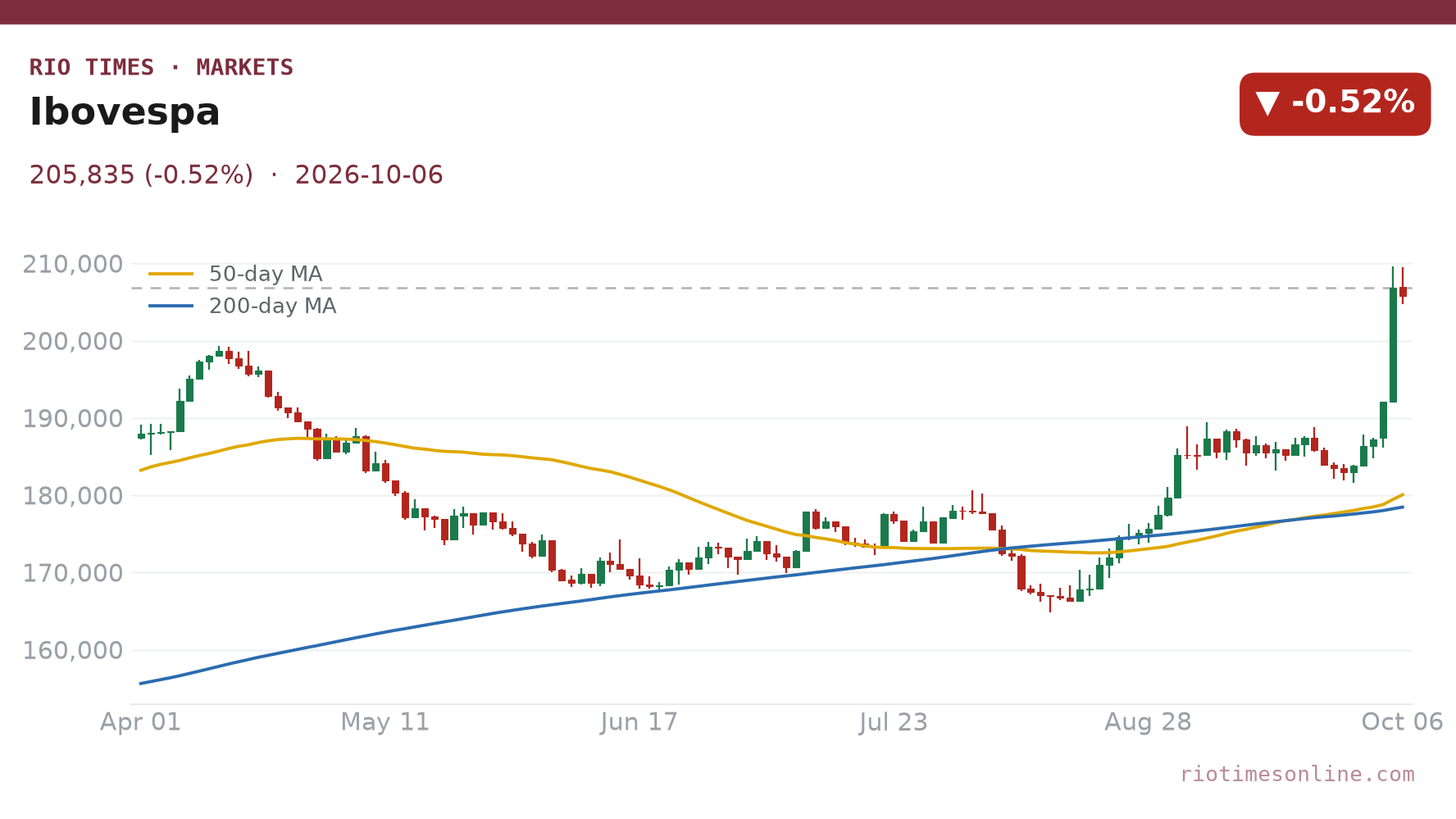Image resolution: width=1456 pixels, height=819 pixels.
Task: Click the 190,000 y-axis label
Action: (x=73, y=419)
